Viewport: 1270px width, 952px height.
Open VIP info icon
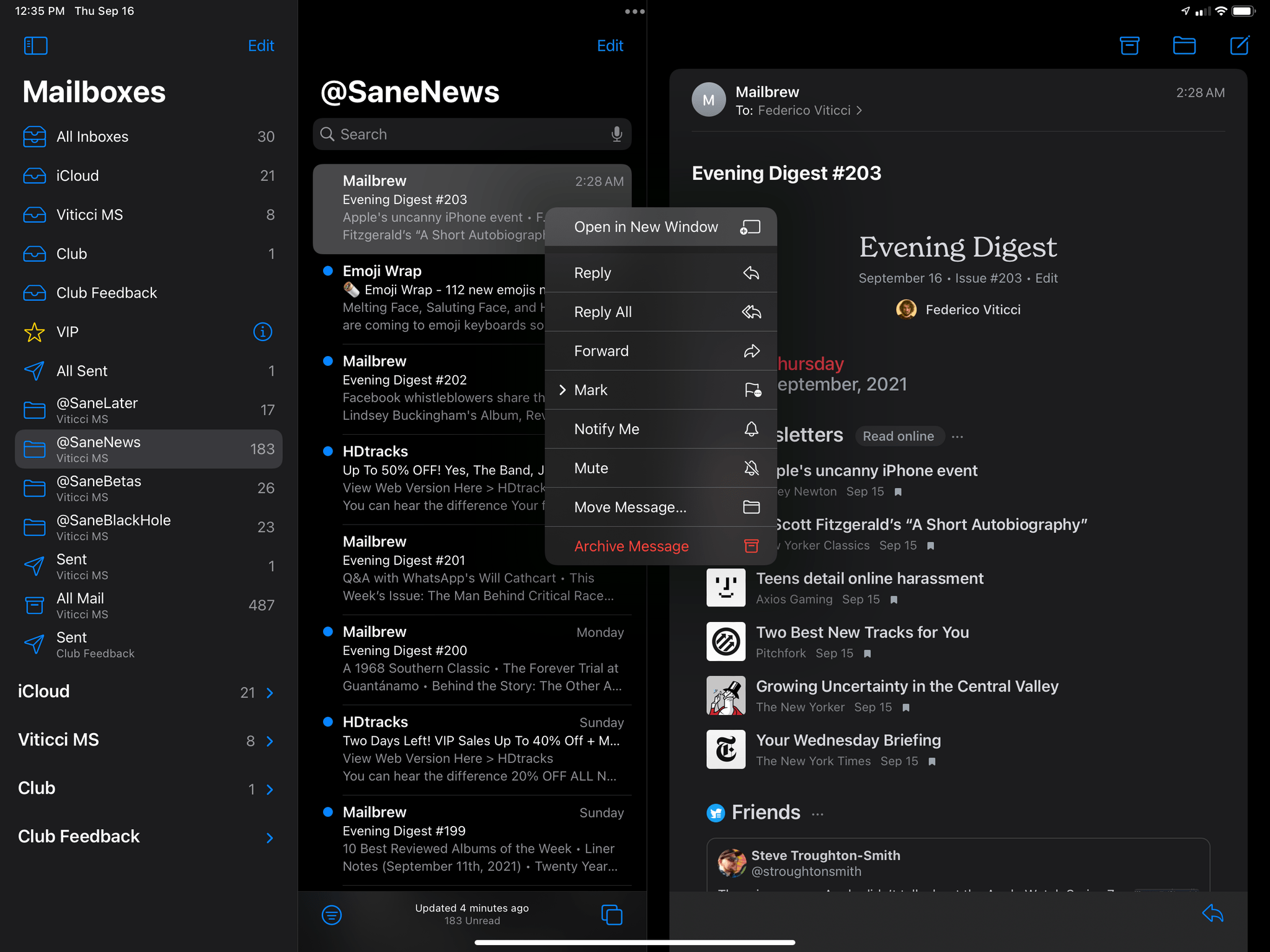tap(263, 332)
